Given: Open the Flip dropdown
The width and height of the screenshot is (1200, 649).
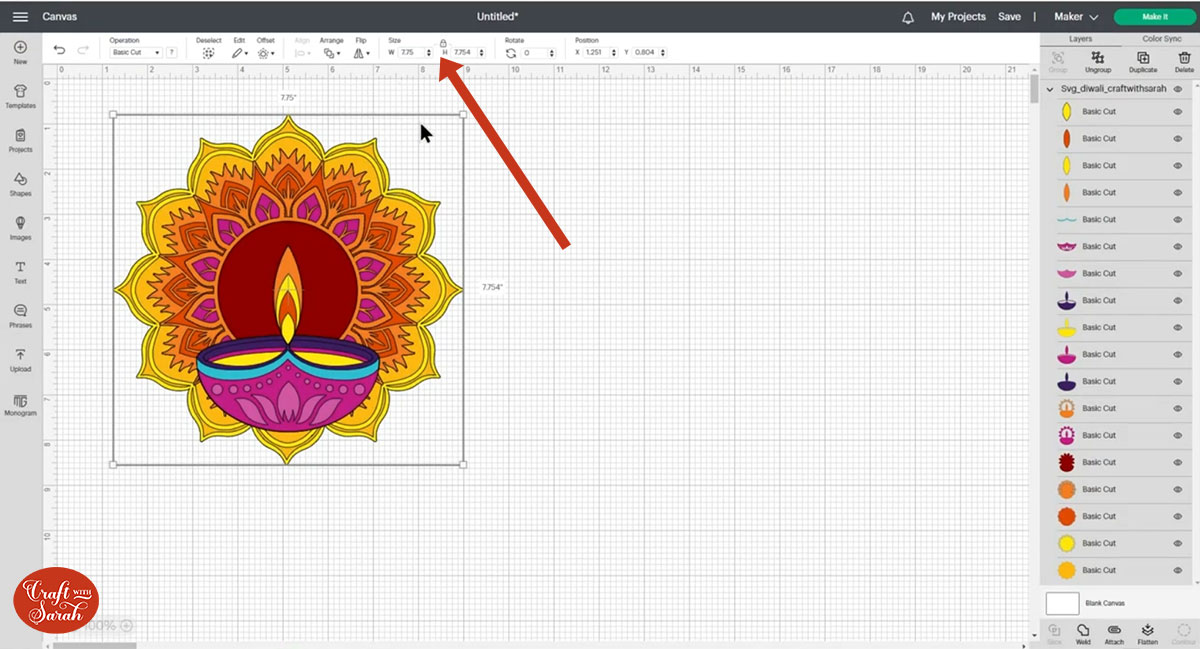Looking at the screenshot, I should pos(361,53).
